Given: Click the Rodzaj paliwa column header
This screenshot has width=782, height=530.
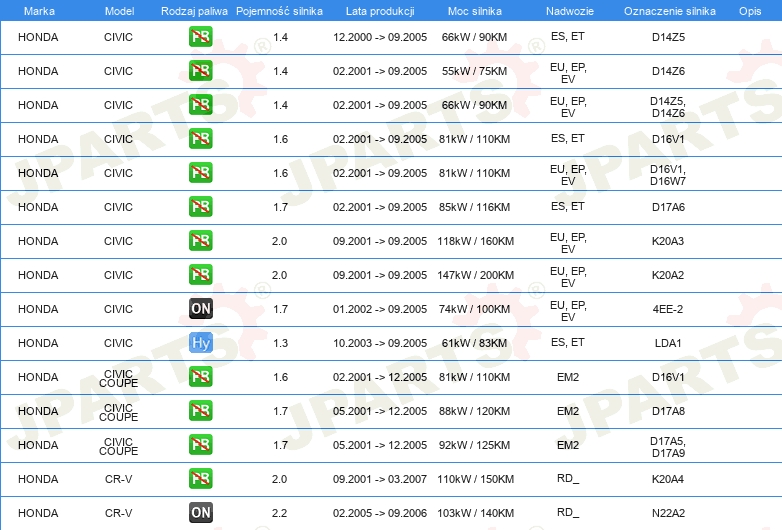Looking at the screenshot, I should coord(194,11).
